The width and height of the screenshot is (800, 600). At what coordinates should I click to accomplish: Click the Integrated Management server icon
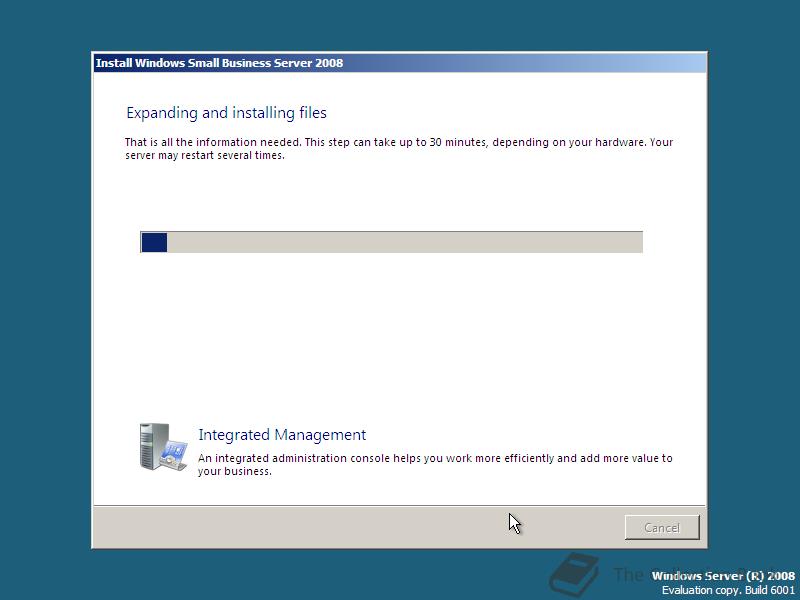[163, 447]
